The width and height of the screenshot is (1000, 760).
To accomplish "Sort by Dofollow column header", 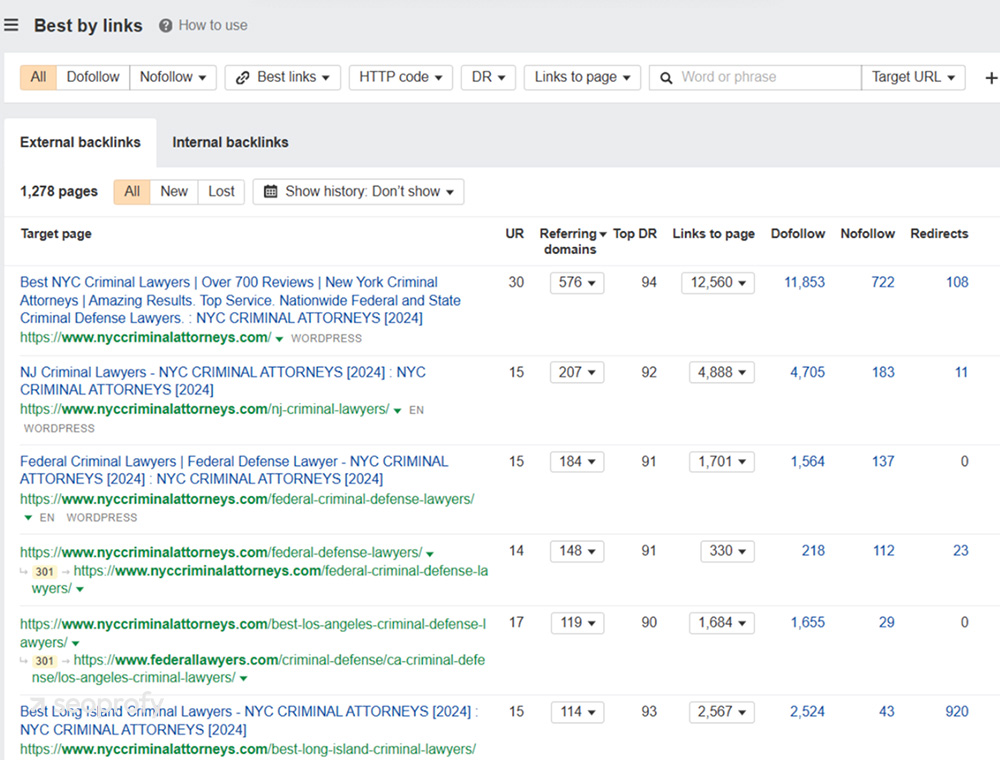I will (798, 234).
